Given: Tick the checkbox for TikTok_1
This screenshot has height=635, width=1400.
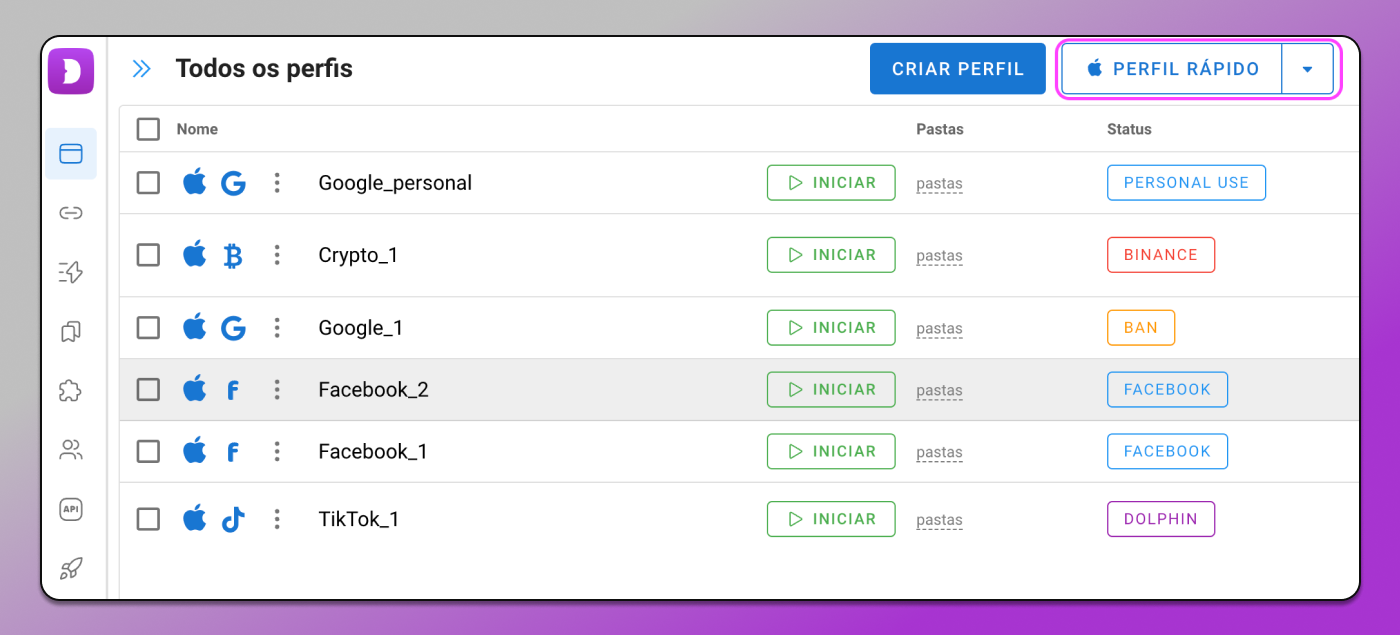Looking at the screenshot, I should (148, 519).
